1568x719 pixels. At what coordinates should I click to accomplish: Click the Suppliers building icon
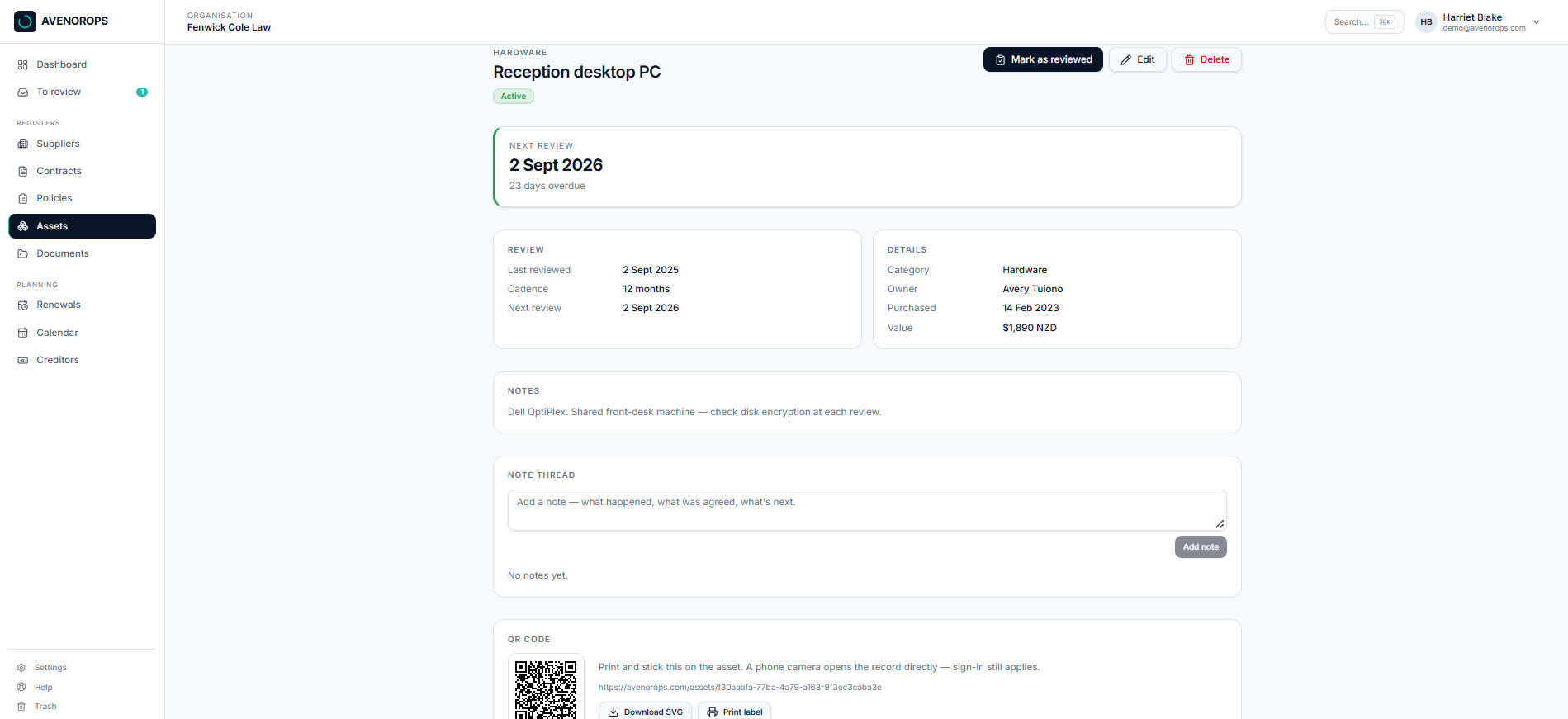(23, 144)
